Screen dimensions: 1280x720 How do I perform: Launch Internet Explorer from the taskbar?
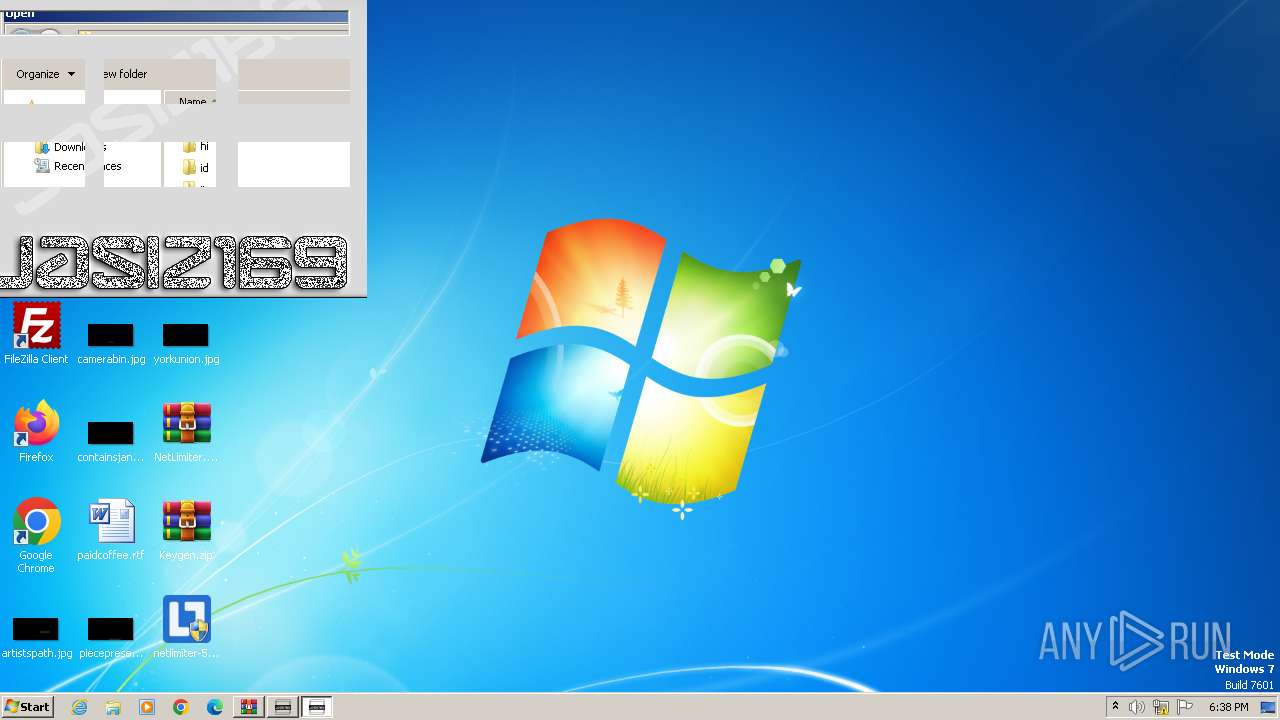coord(79,707)
